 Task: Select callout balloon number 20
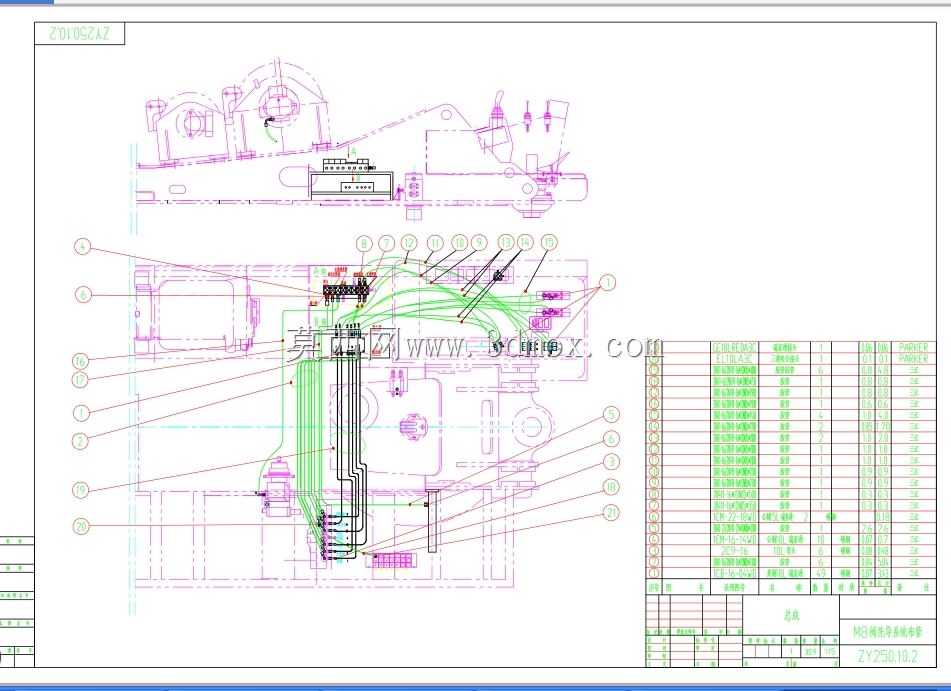click(80, 525)
